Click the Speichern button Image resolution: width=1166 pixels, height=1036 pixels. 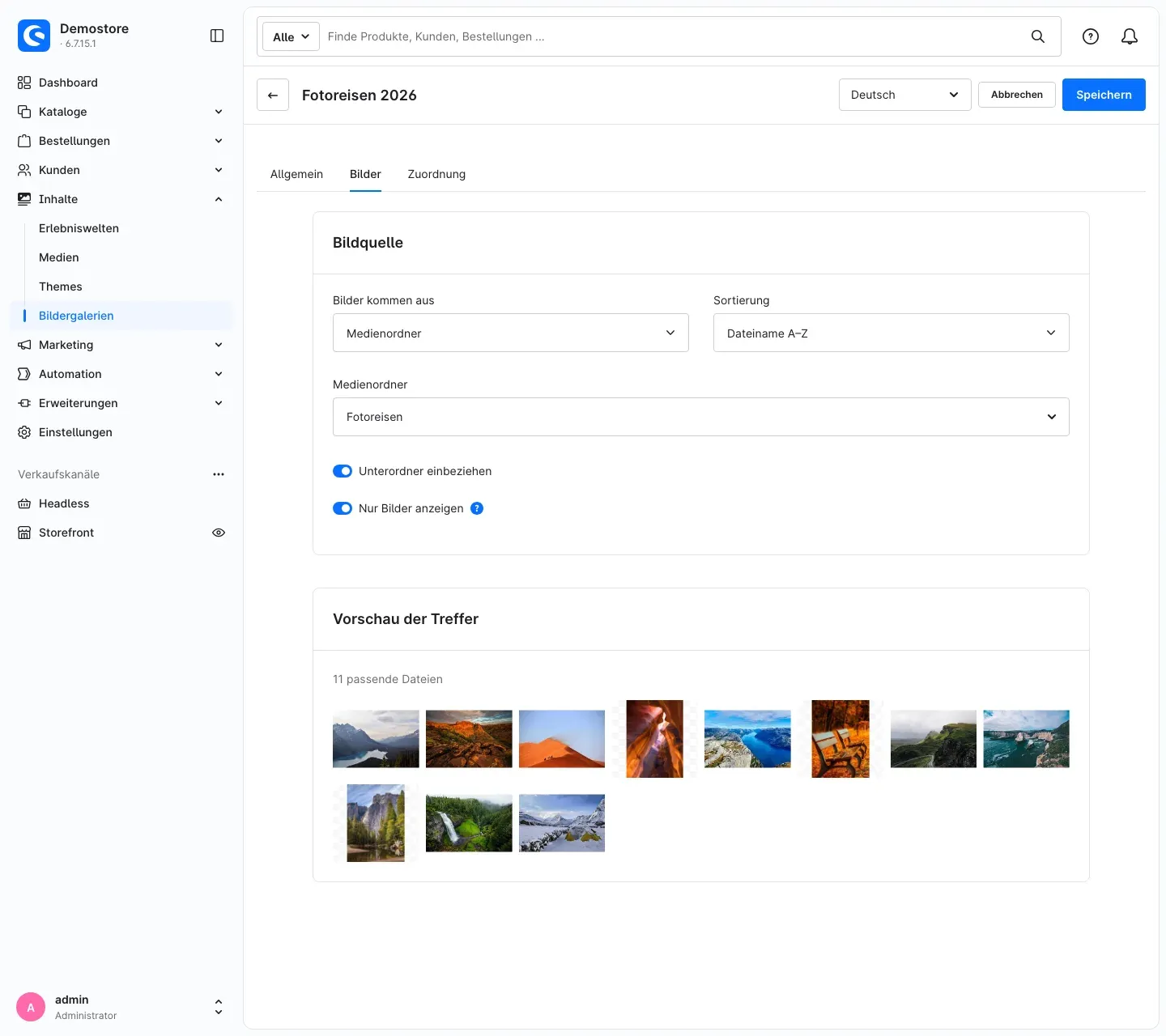click(1104, 95)
